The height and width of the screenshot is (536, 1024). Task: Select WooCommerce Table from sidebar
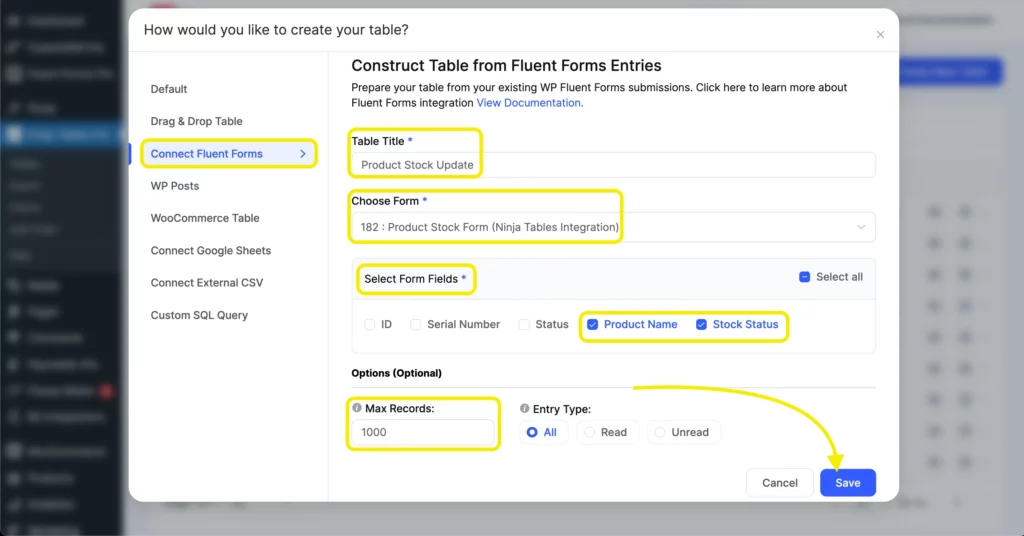(205, 218)
